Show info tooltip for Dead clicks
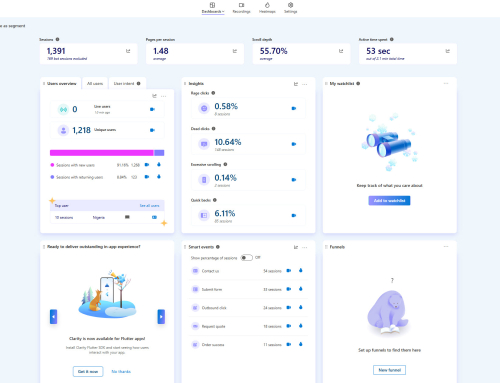 (x=213, y=129)
